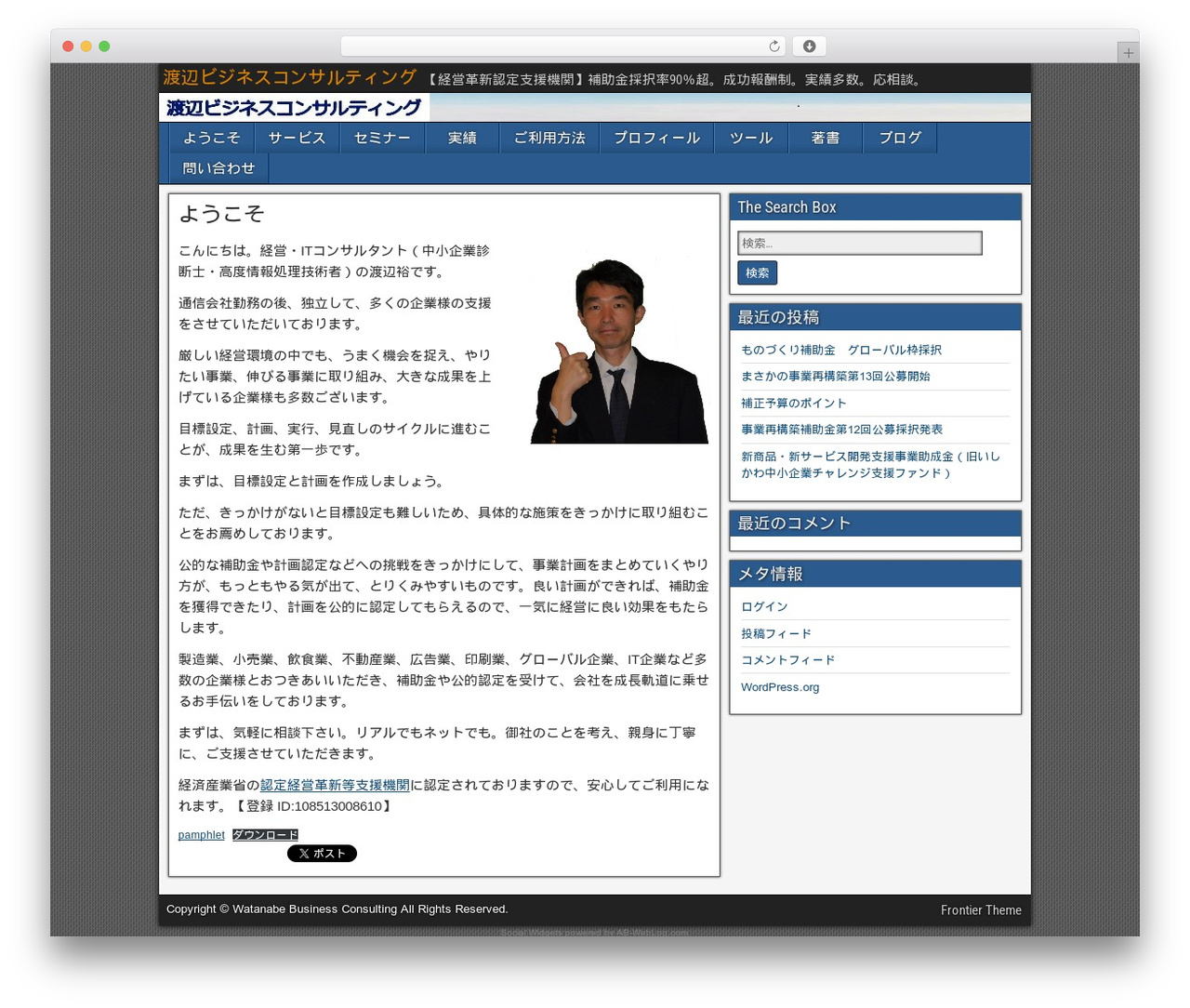
Task: Open the プロフィール menu item
Action: [656, 138]
